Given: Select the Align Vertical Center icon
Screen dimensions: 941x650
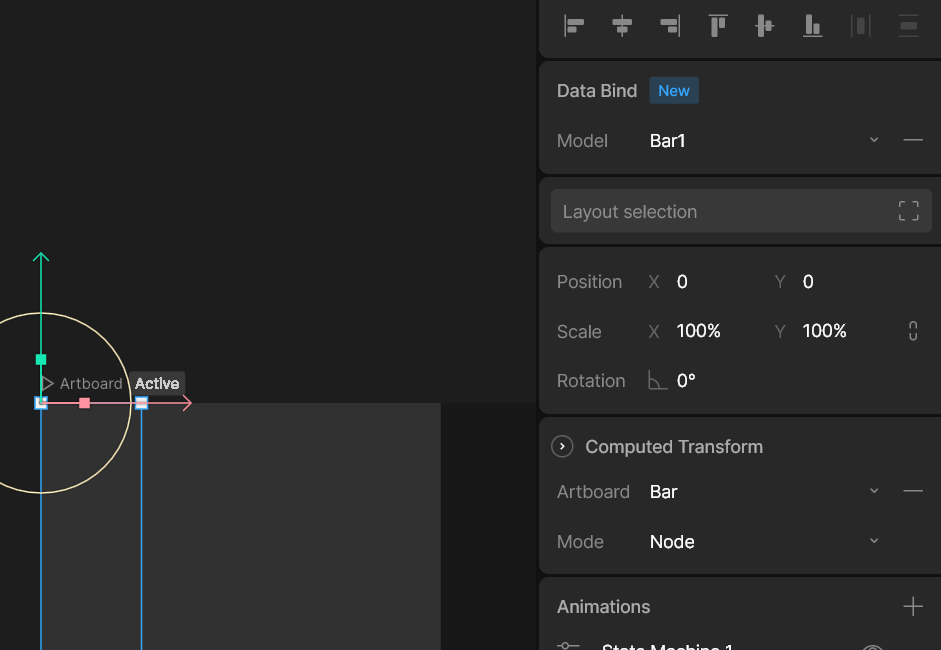Looking at the screenshot, I should pyautogui.click(x=764, y=25).
